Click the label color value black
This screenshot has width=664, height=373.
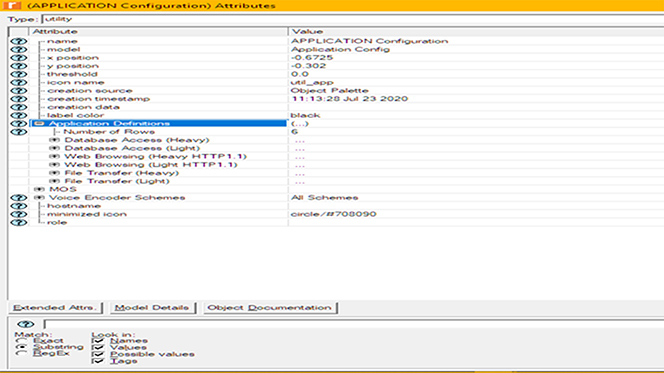click(305, 116)
